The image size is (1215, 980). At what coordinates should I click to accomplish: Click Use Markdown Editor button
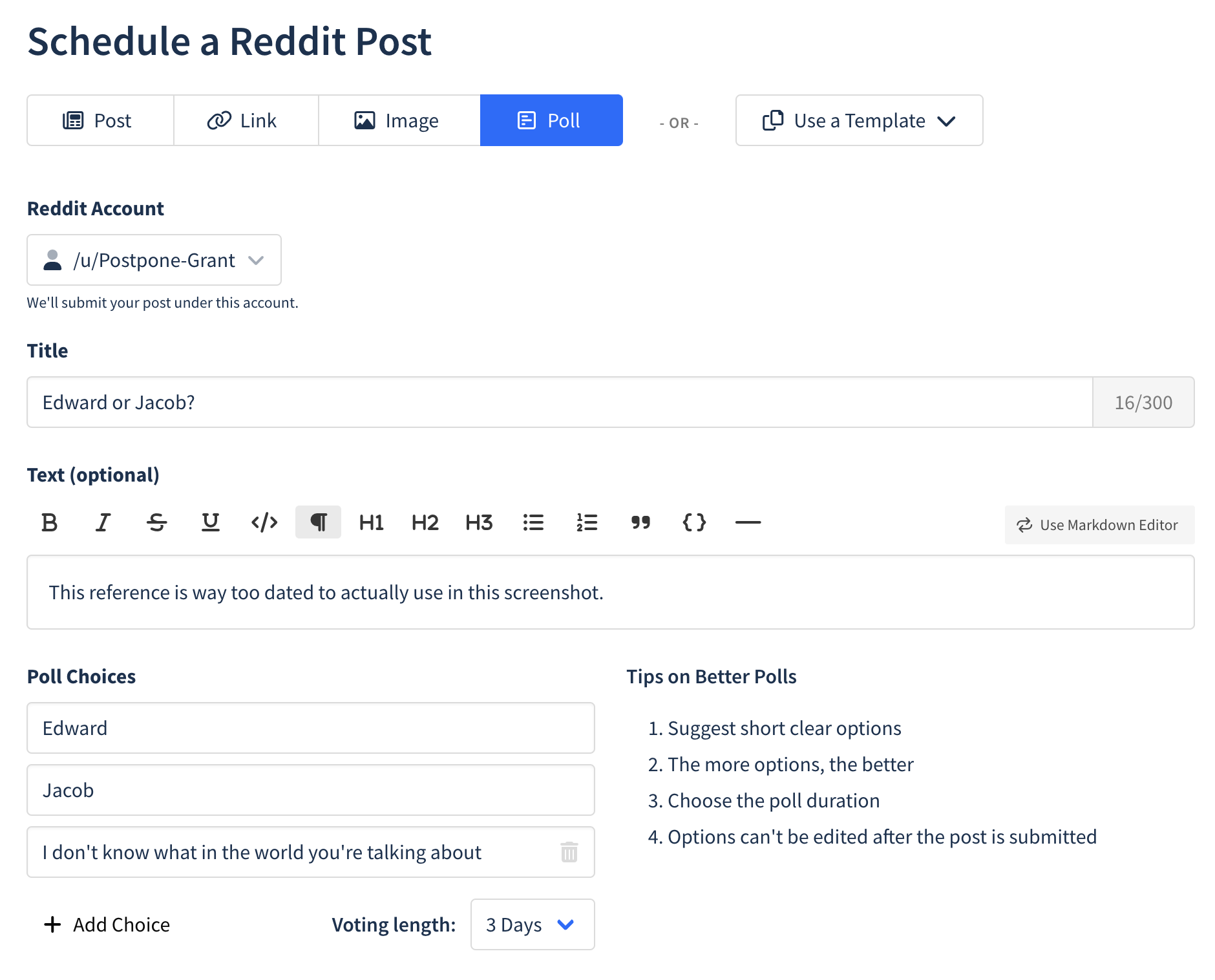coord(1099,525)
